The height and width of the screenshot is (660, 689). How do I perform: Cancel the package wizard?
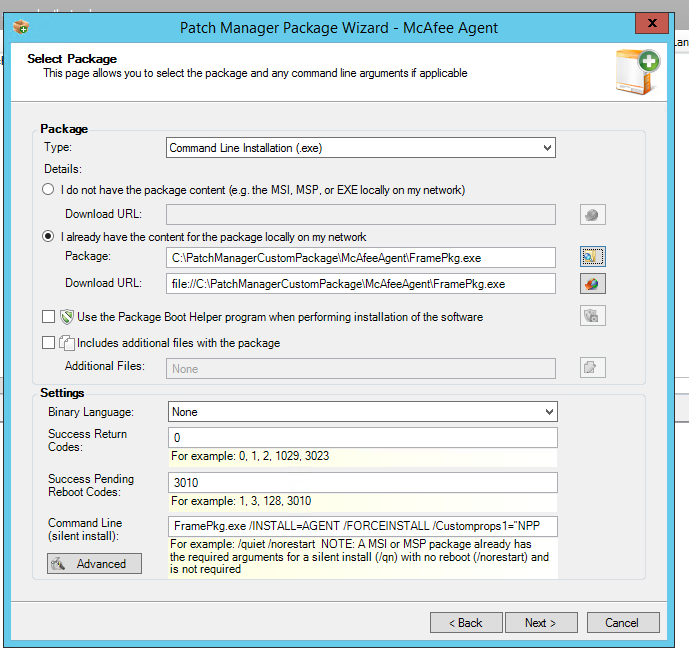pos(623,623)
